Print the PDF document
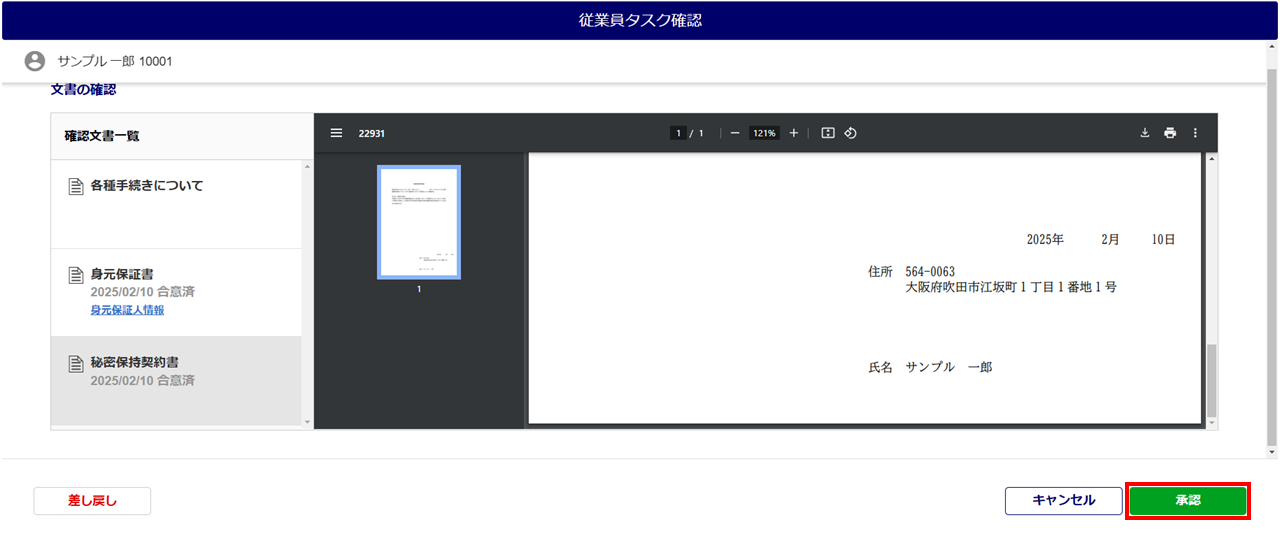The width and height of the screenshot is (1280, 536). 1170,133
